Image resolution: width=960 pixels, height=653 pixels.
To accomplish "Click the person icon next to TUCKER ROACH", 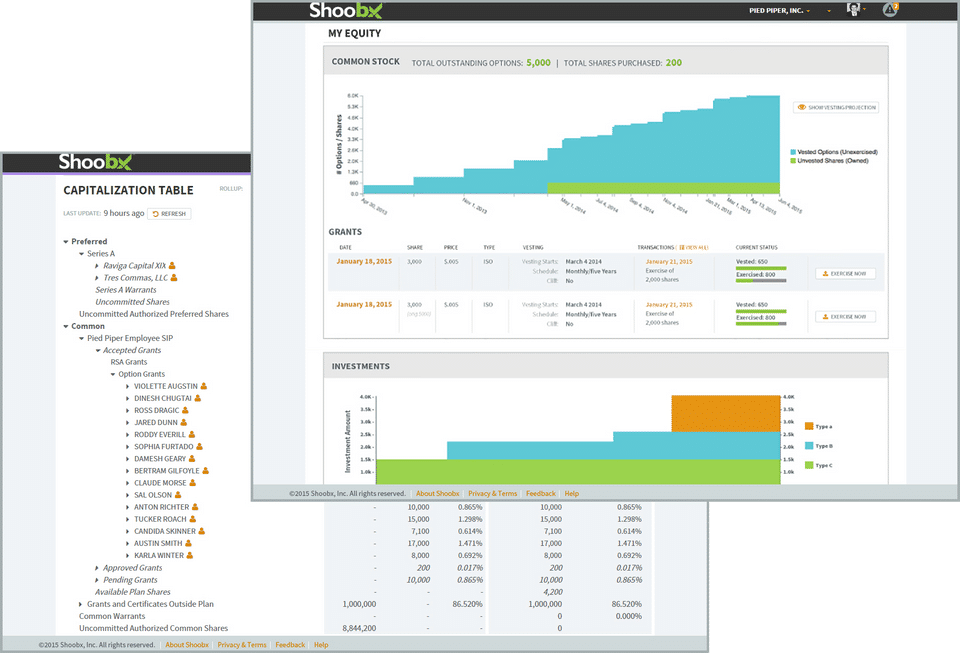I will [x=193, y=519].
